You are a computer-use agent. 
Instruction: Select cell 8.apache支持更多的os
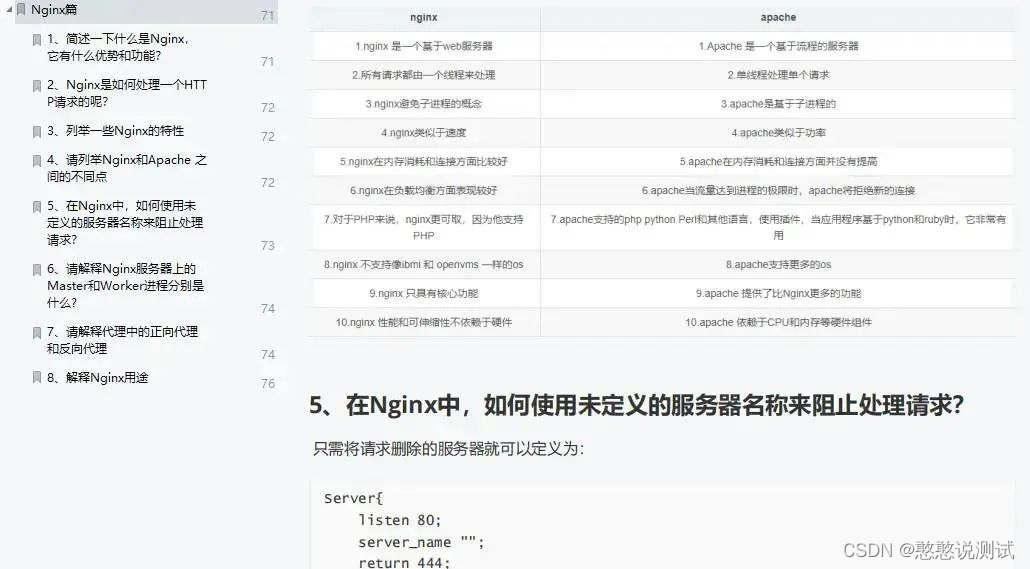click(x=778, y=265)
